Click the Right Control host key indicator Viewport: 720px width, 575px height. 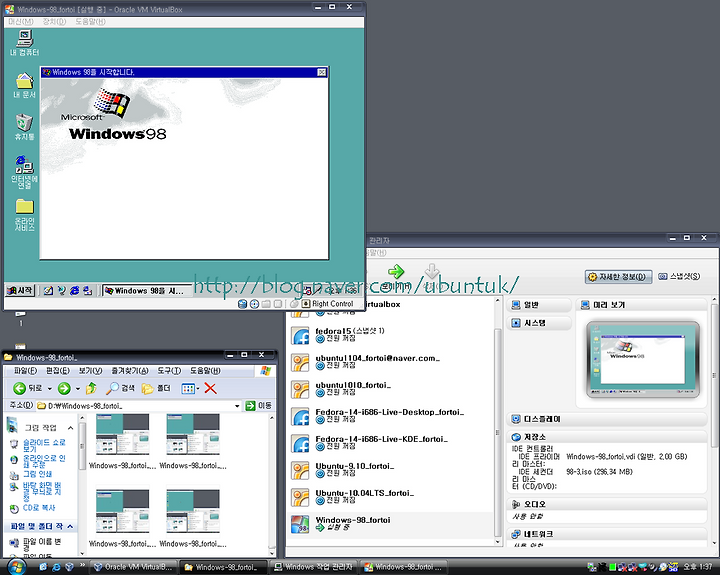328,304
